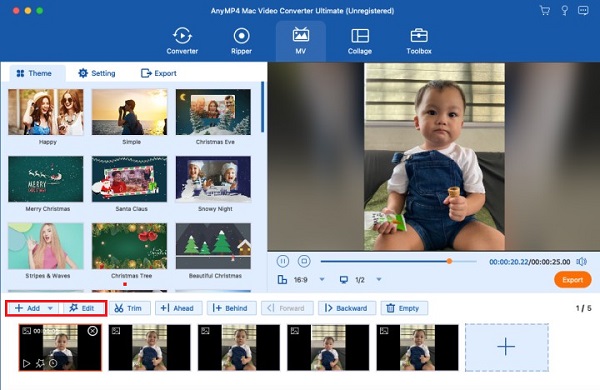Remove the first clip with its X icon
600x390 pixels.
point(93,331)
